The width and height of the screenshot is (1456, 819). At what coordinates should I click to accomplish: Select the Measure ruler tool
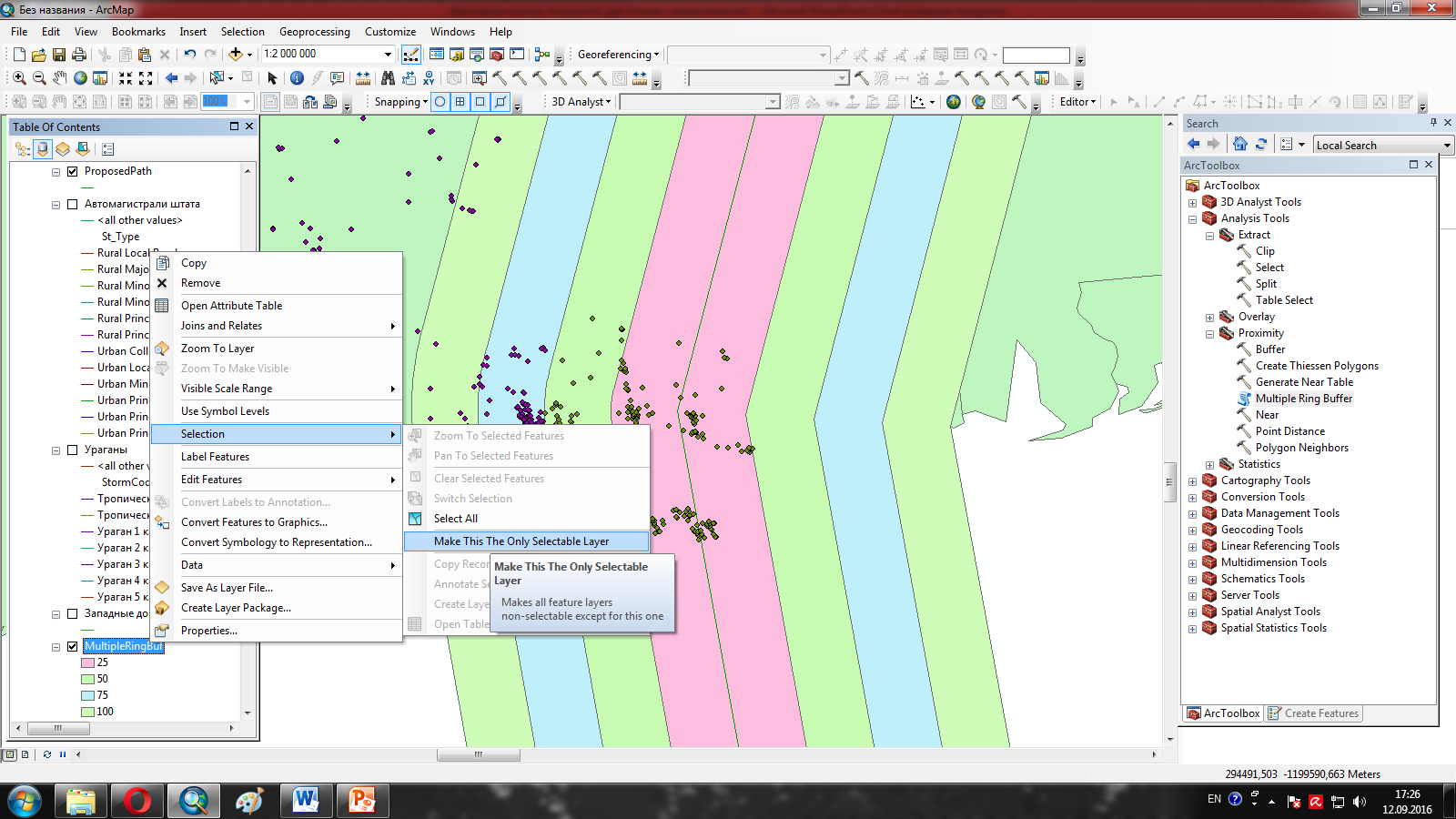363,78
